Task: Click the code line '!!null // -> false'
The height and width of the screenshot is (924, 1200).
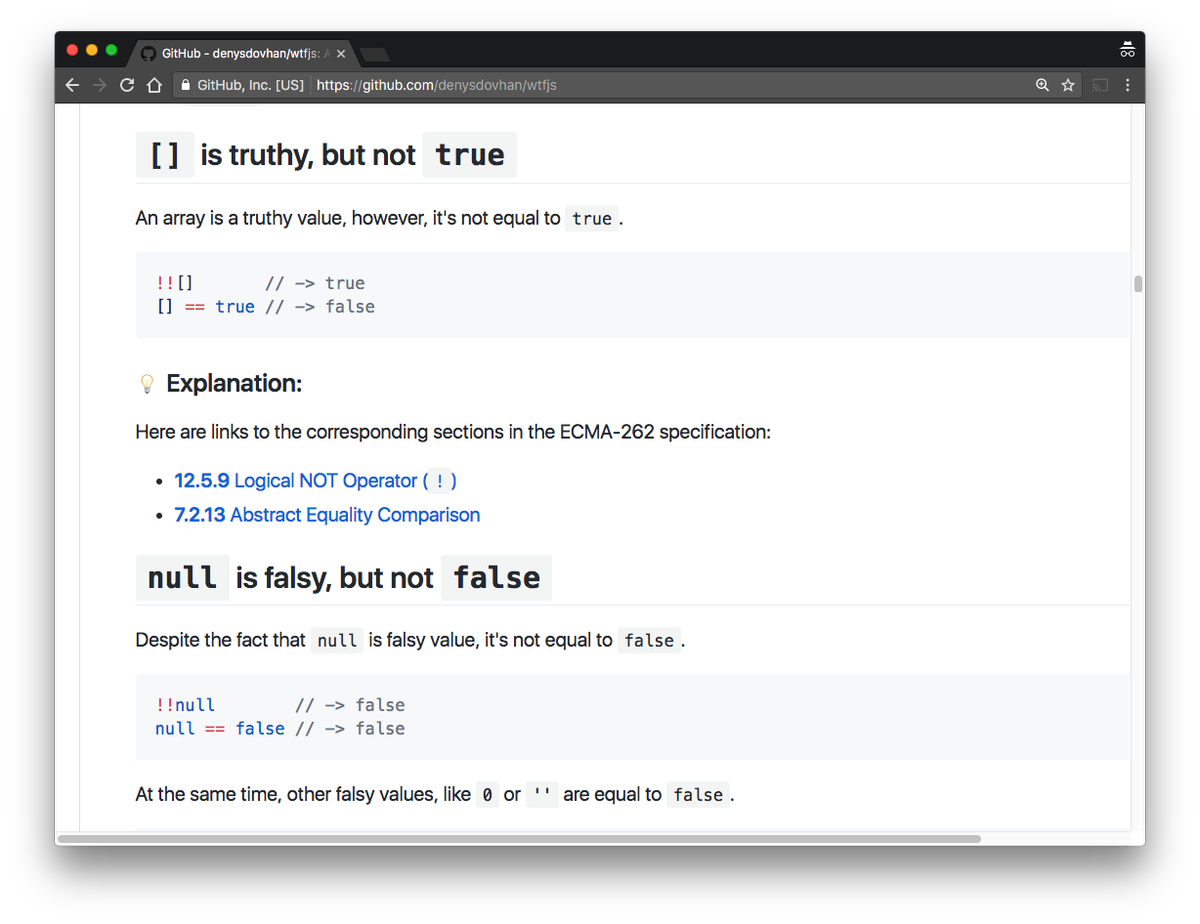Action: (280, 705)
